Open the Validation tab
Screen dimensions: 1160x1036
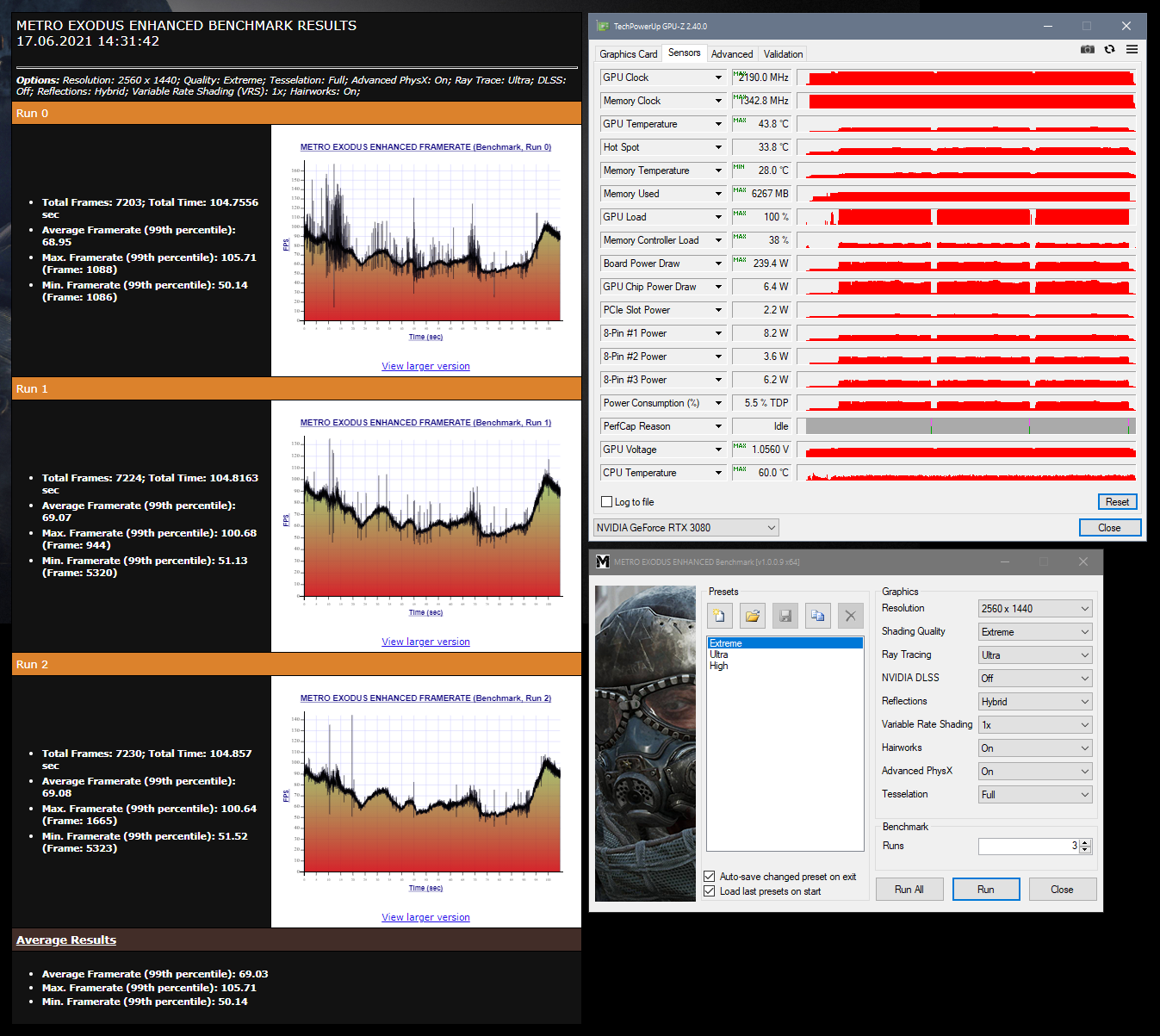click(x=783, y=54)
